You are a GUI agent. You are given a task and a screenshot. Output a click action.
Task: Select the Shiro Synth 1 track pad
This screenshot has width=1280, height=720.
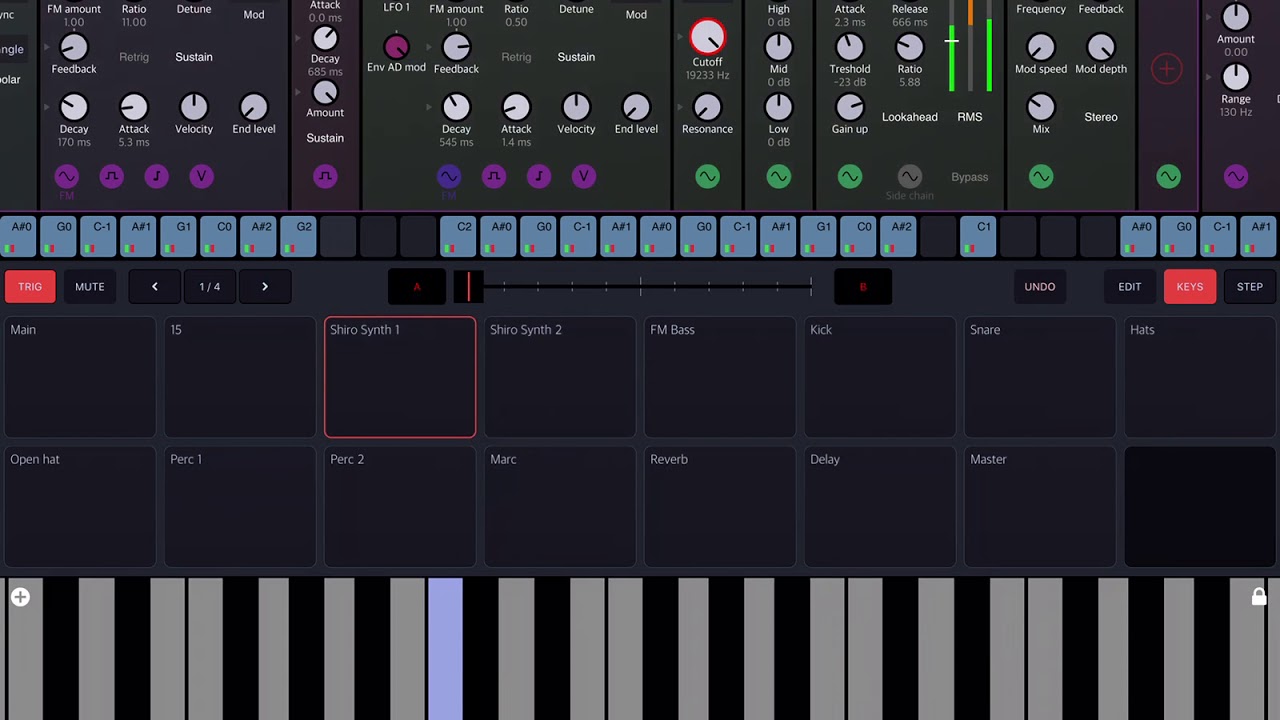[x=400, y=378]
